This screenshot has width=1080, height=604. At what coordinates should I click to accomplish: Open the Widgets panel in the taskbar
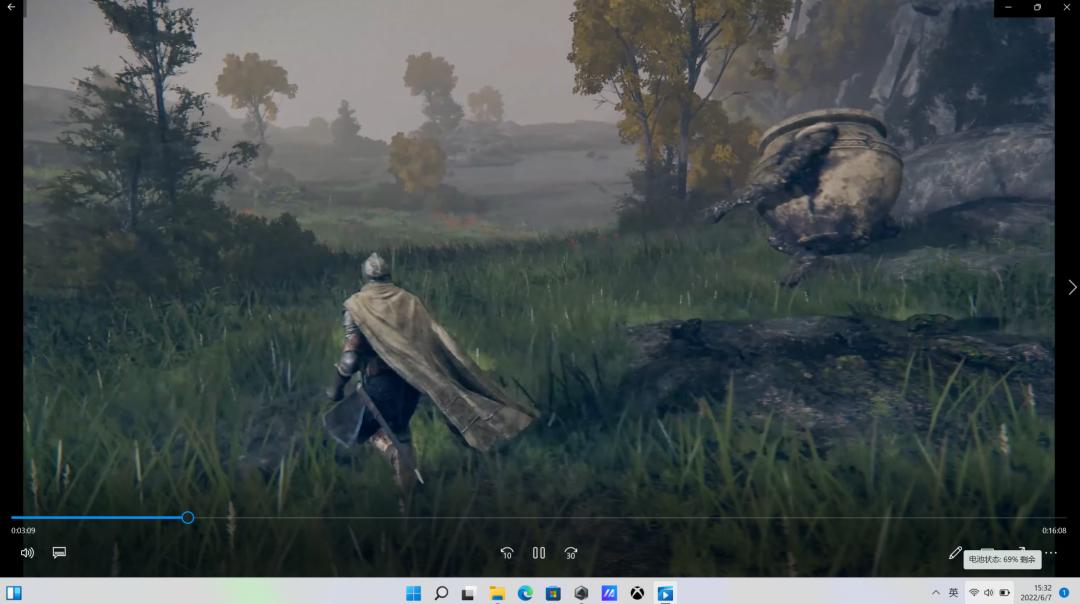pos(14,593)
